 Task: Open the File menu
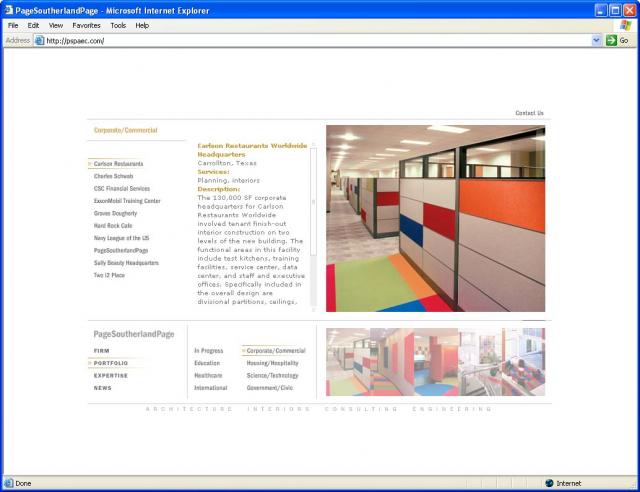(x=13, y=25)
